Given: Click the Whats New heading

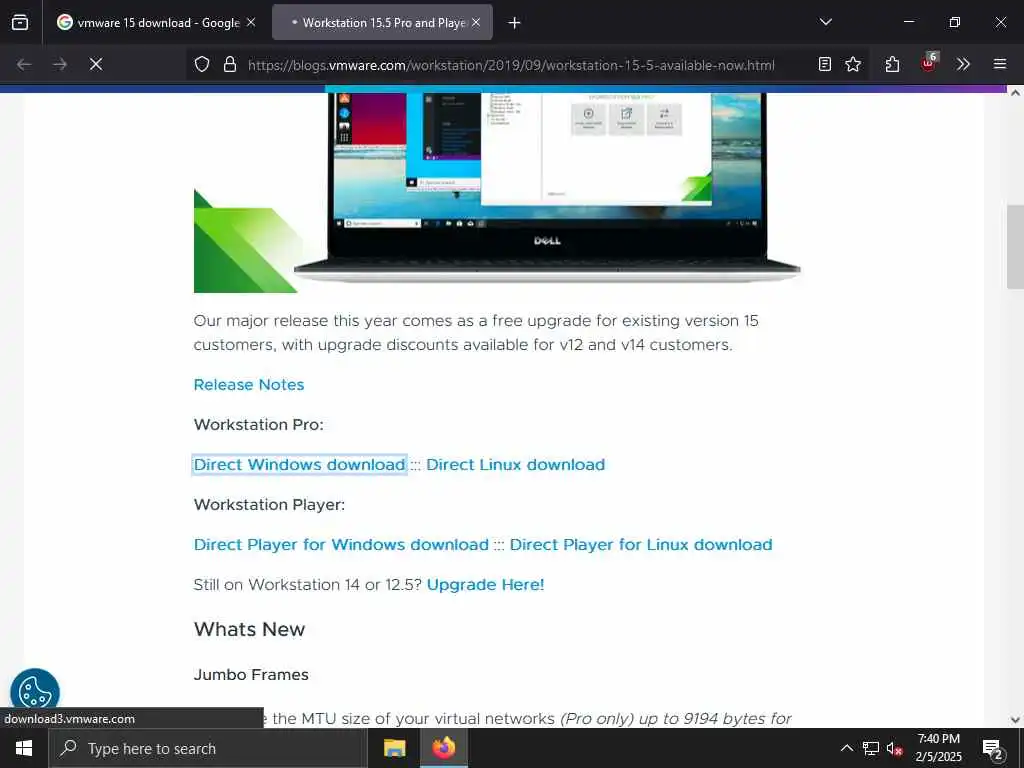Looking at the screenshot, I should [249, 630].
